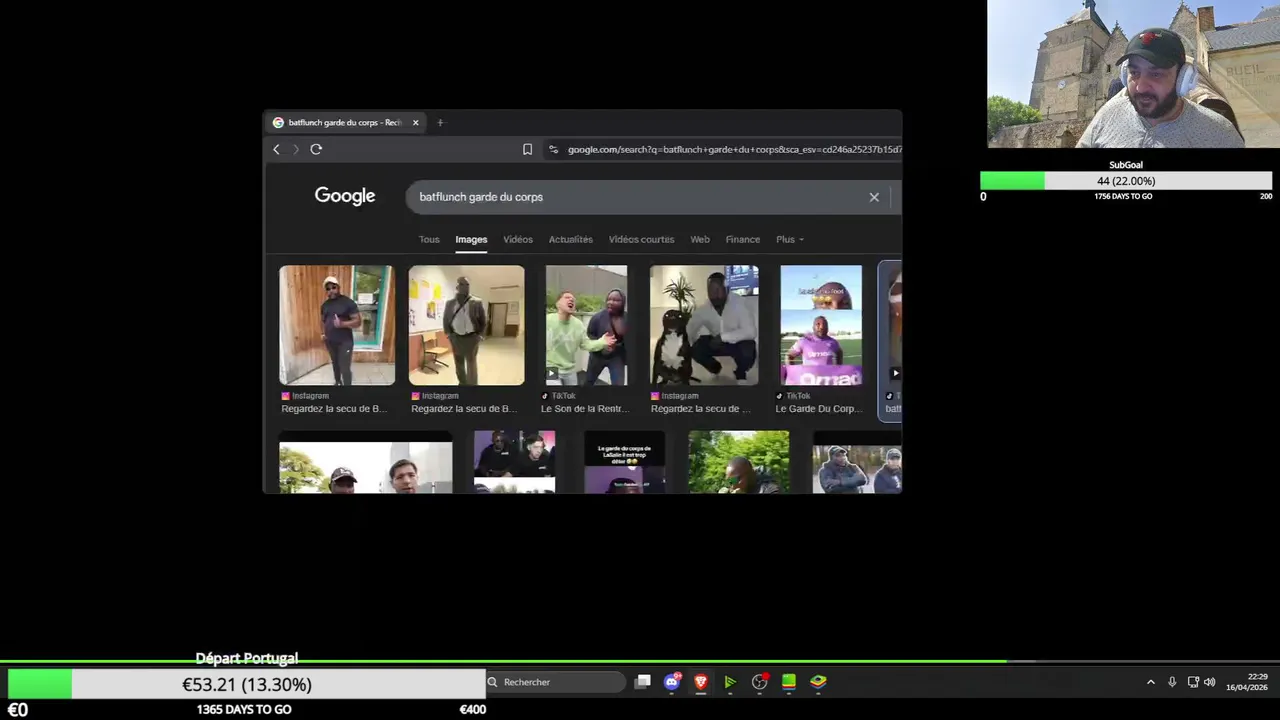Click the €53.21 (13.30%) donation bar
Viewport: 1280px width, 720px height.
coord(247,684)
